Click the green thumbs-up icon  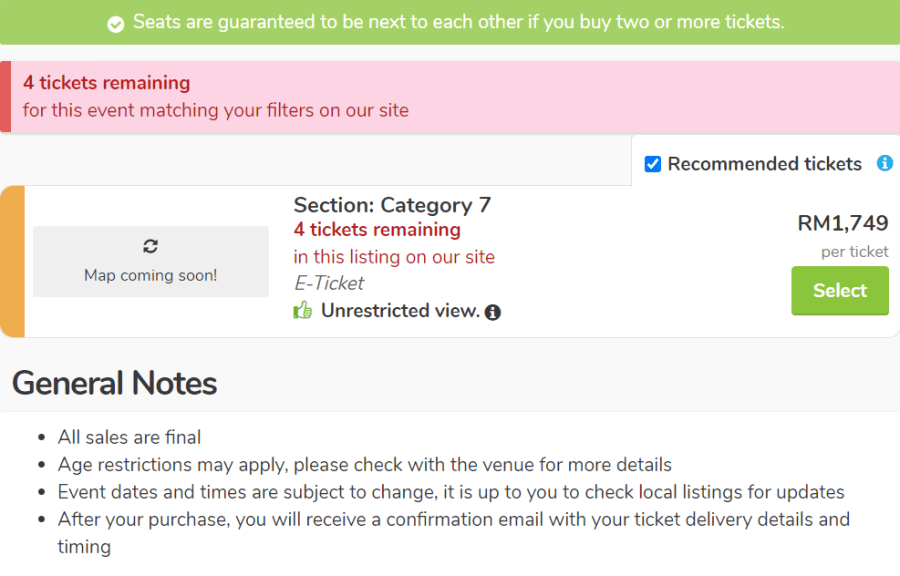[302, 310]
